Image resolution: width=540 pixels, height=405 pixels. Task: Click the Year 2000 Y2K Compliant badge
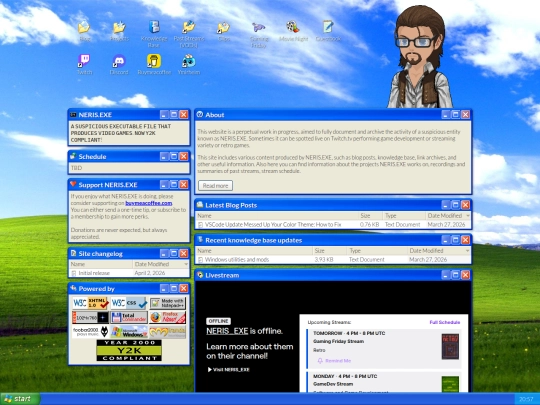129,350
